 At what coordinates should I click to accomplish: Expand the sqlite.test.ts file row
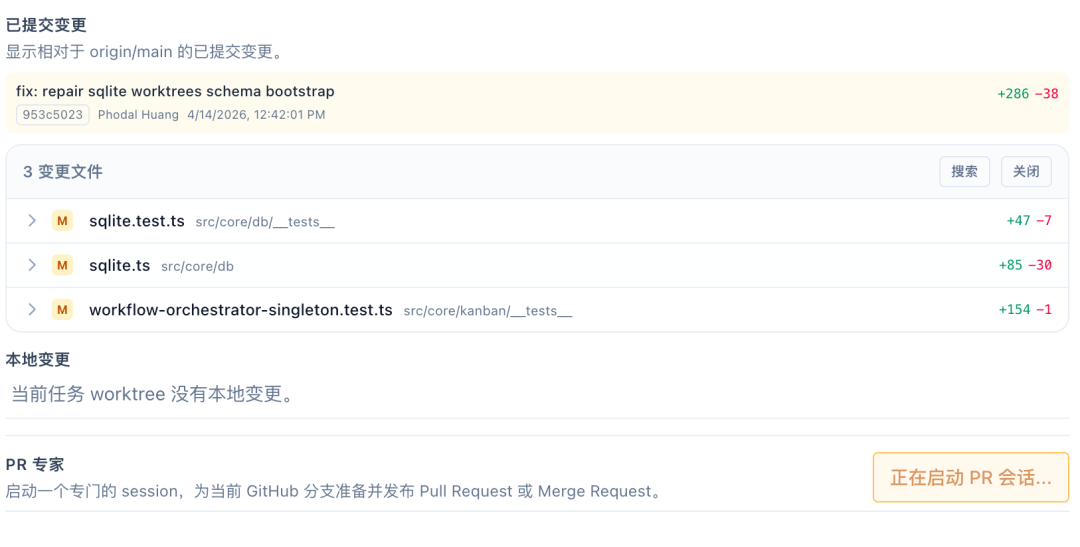[x=32, y=220]
